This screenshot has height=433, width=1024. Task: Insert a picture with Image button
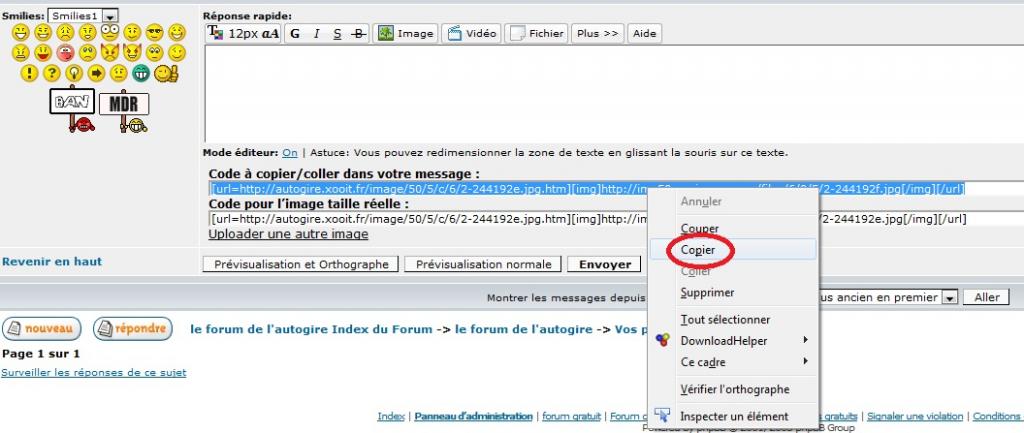pyautogui.click(x=406, y=34)
